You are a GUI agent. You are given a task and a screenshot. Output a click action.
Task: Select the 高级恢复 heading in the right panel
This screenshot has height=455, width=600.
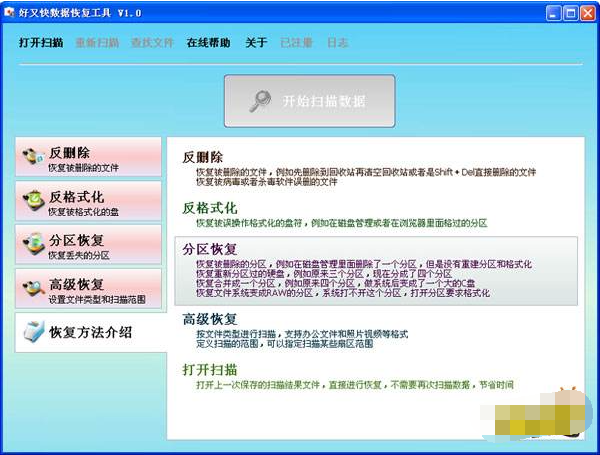(x=209, y=319)
